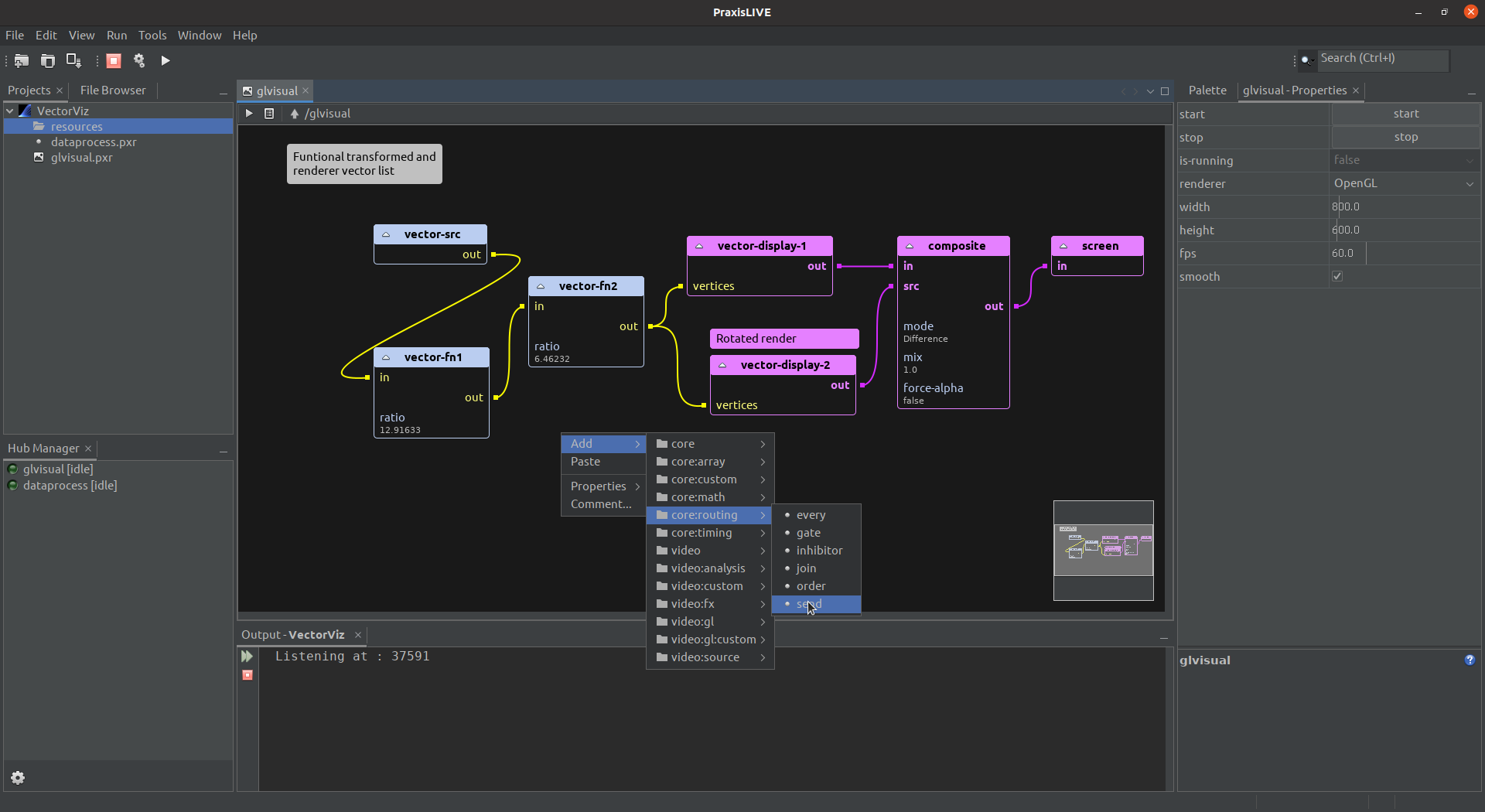Open the Run menu
This screenshot has height=812, width=1485.
coord(117,36)
